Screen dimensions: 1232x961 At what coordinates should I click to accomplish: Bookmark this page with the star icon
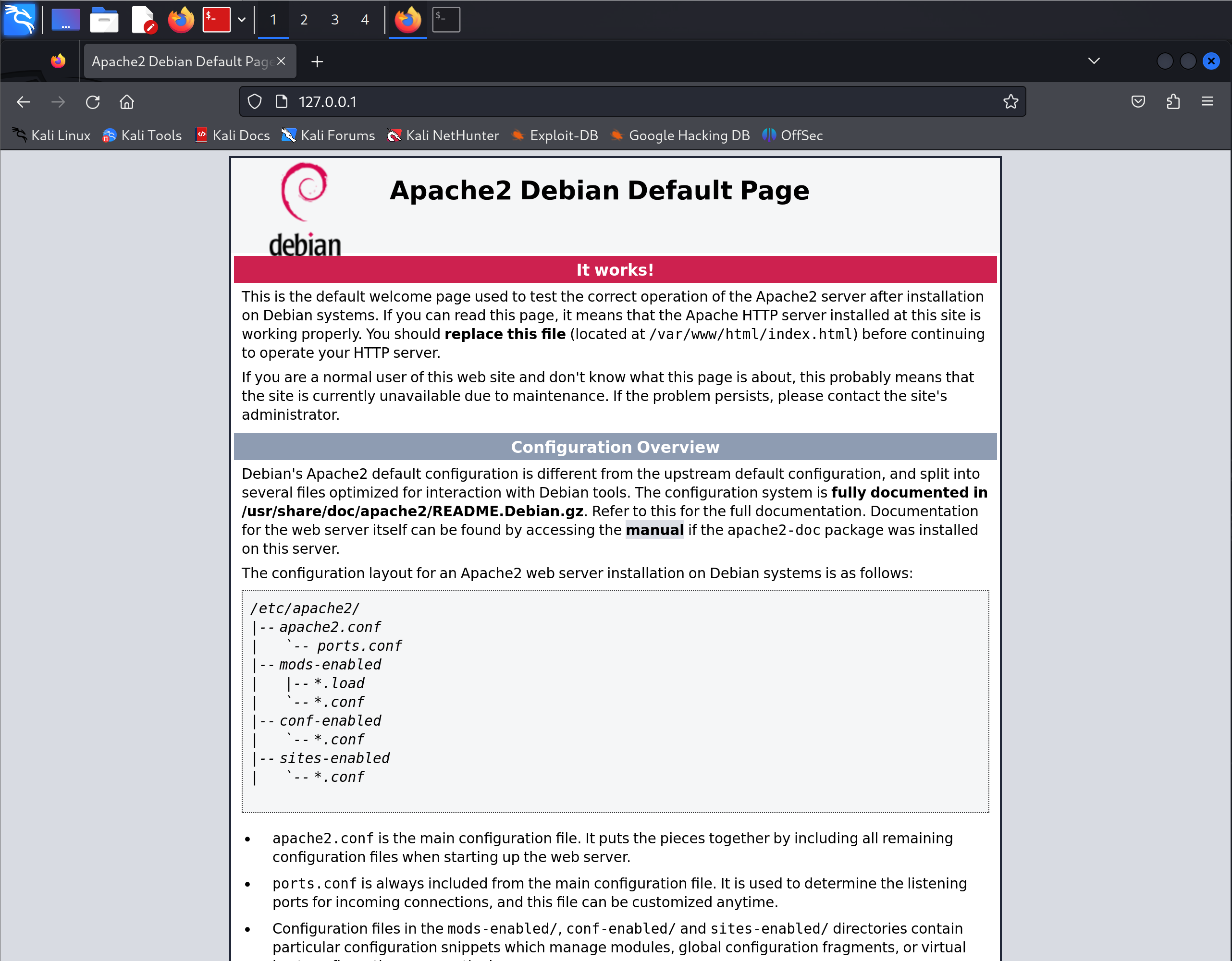click(1010, 102)
